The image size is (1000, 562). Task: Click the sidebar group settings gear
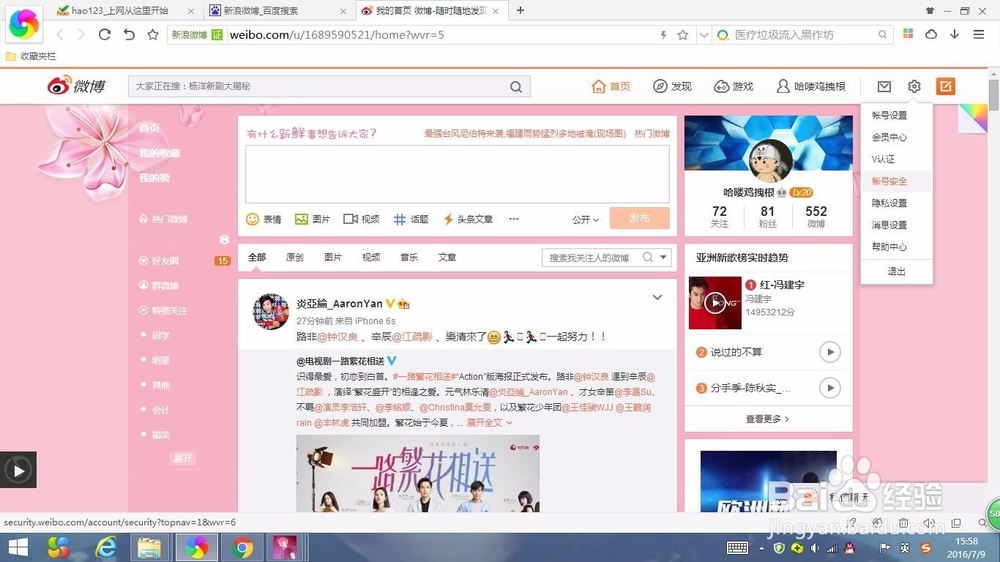coord(224,239)
